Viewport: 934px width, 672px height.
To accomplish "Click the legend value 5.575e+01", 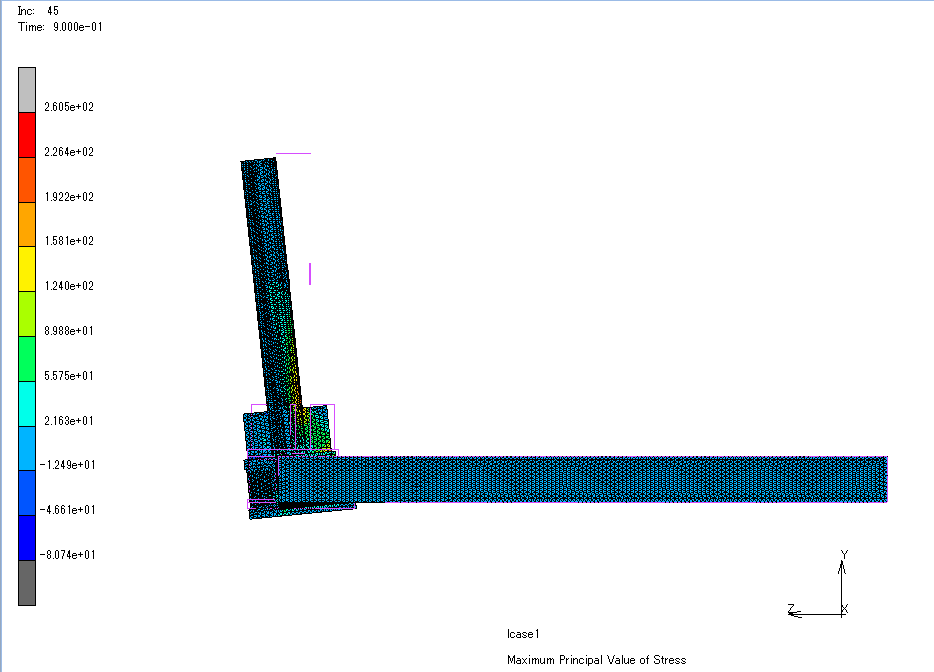I will tap(69, 376).
